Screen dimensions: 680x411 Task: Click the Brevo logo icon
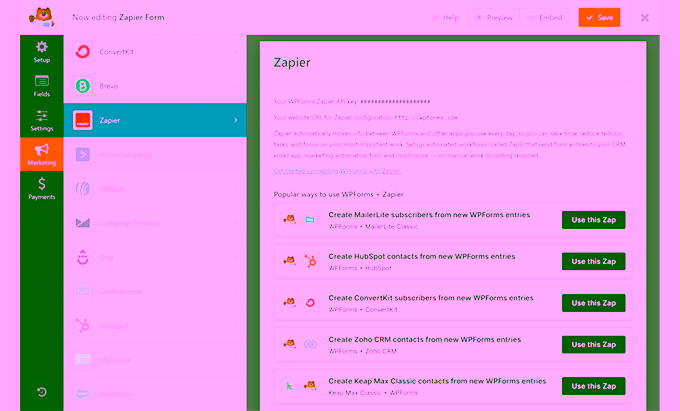point(82,86)
